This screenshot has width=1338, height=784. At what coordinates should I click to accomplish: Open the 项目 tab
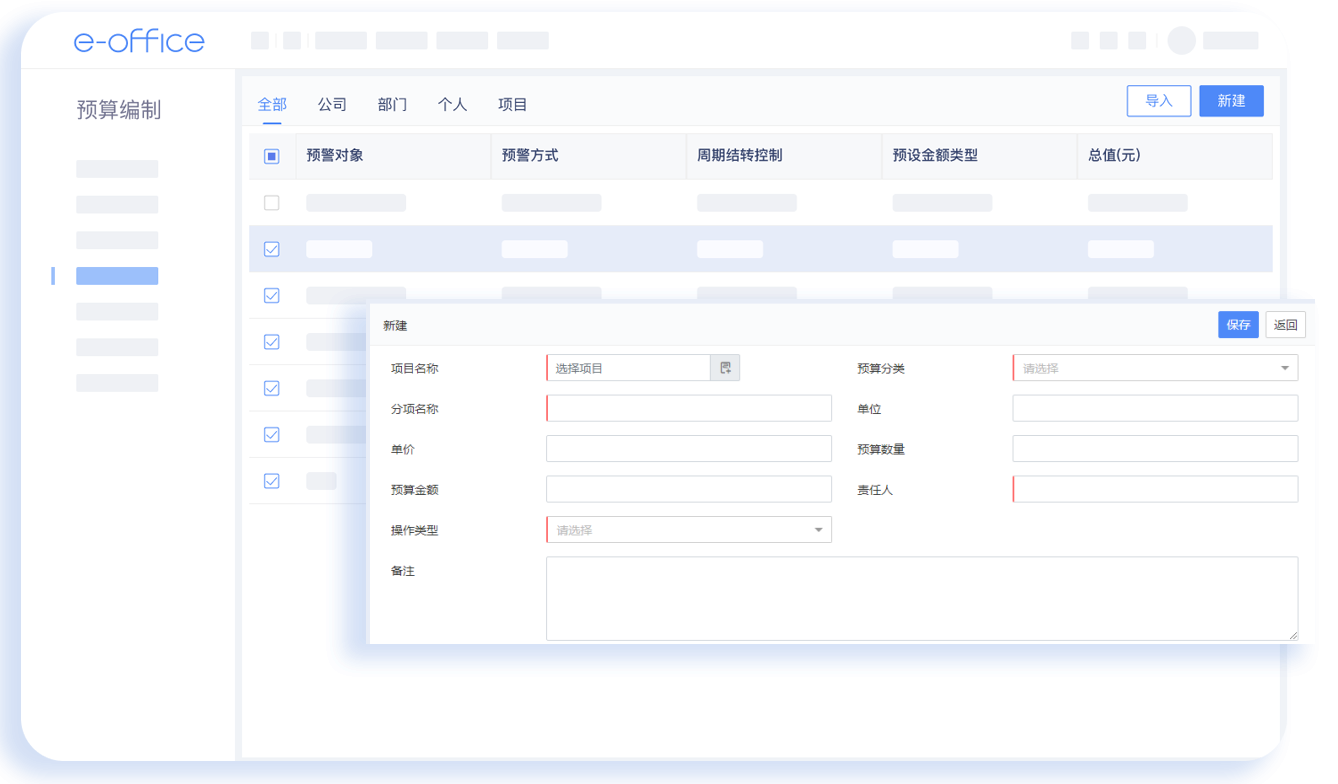pos(512,104)
